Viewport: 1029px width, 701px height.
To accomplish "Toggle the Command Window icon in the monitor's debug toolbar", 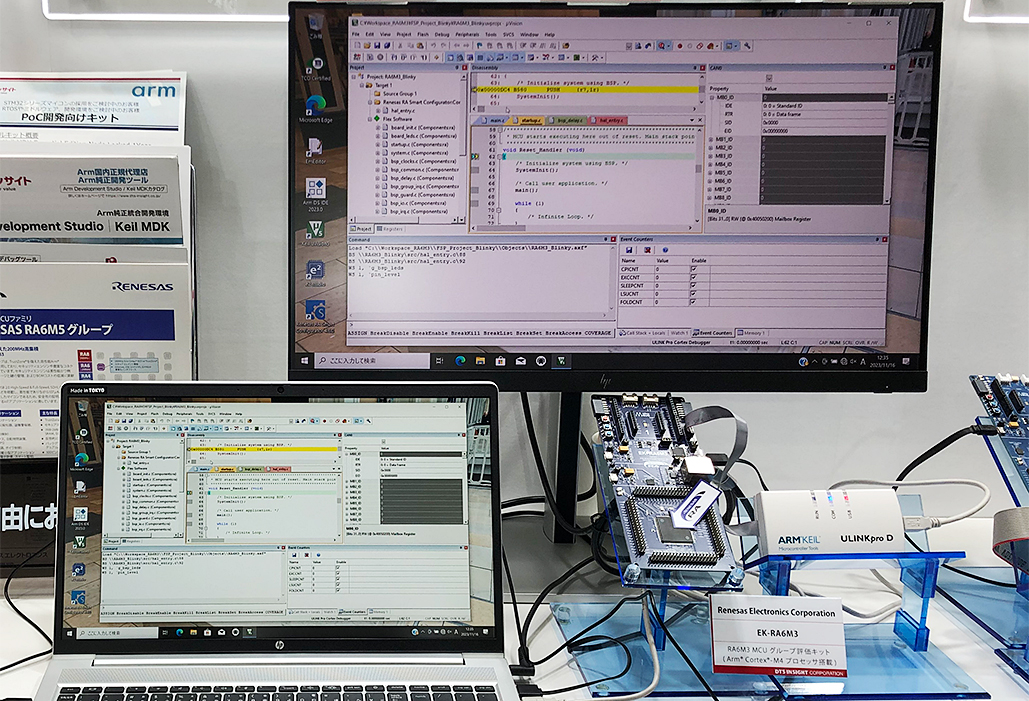I will tap(451, 58).
